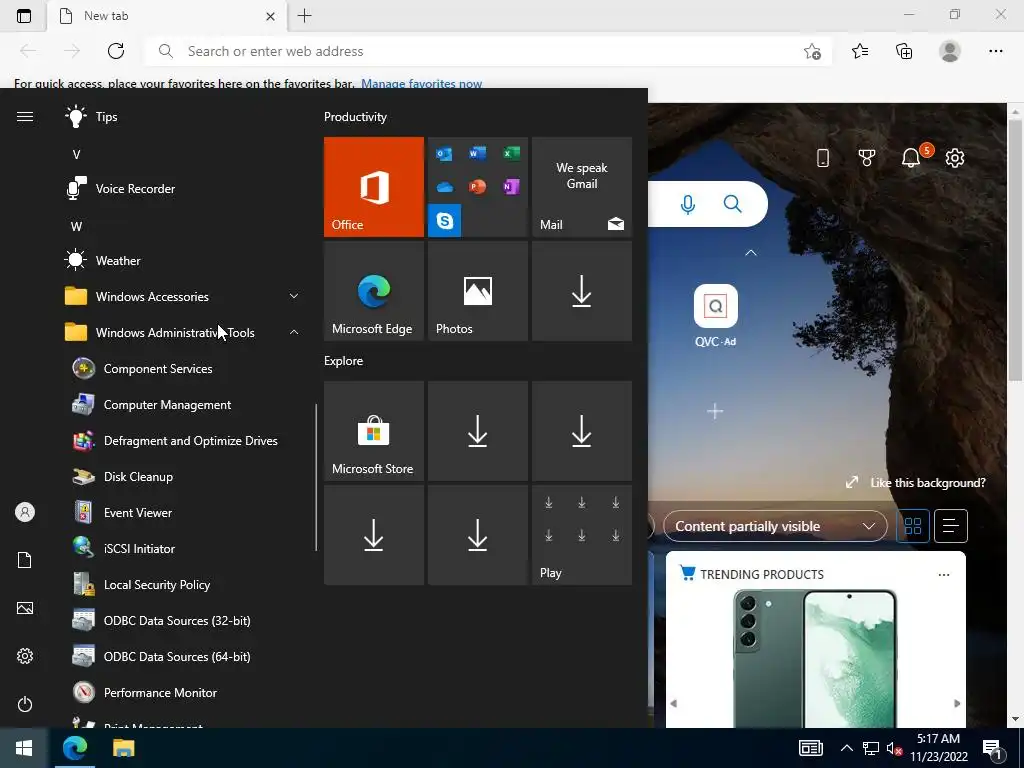Open the Play tile folder
Image resolution: width=1024 pixels, height=768 pixels.
(582, 535)
